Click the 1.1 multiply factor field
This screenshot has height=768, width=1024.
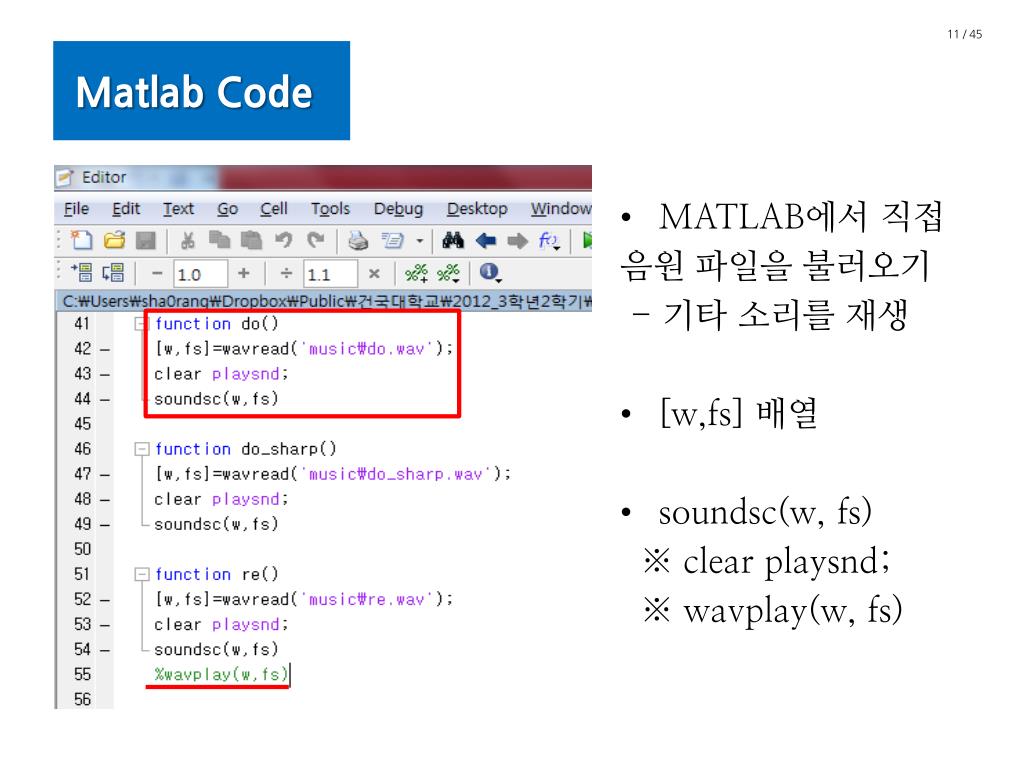330,274
